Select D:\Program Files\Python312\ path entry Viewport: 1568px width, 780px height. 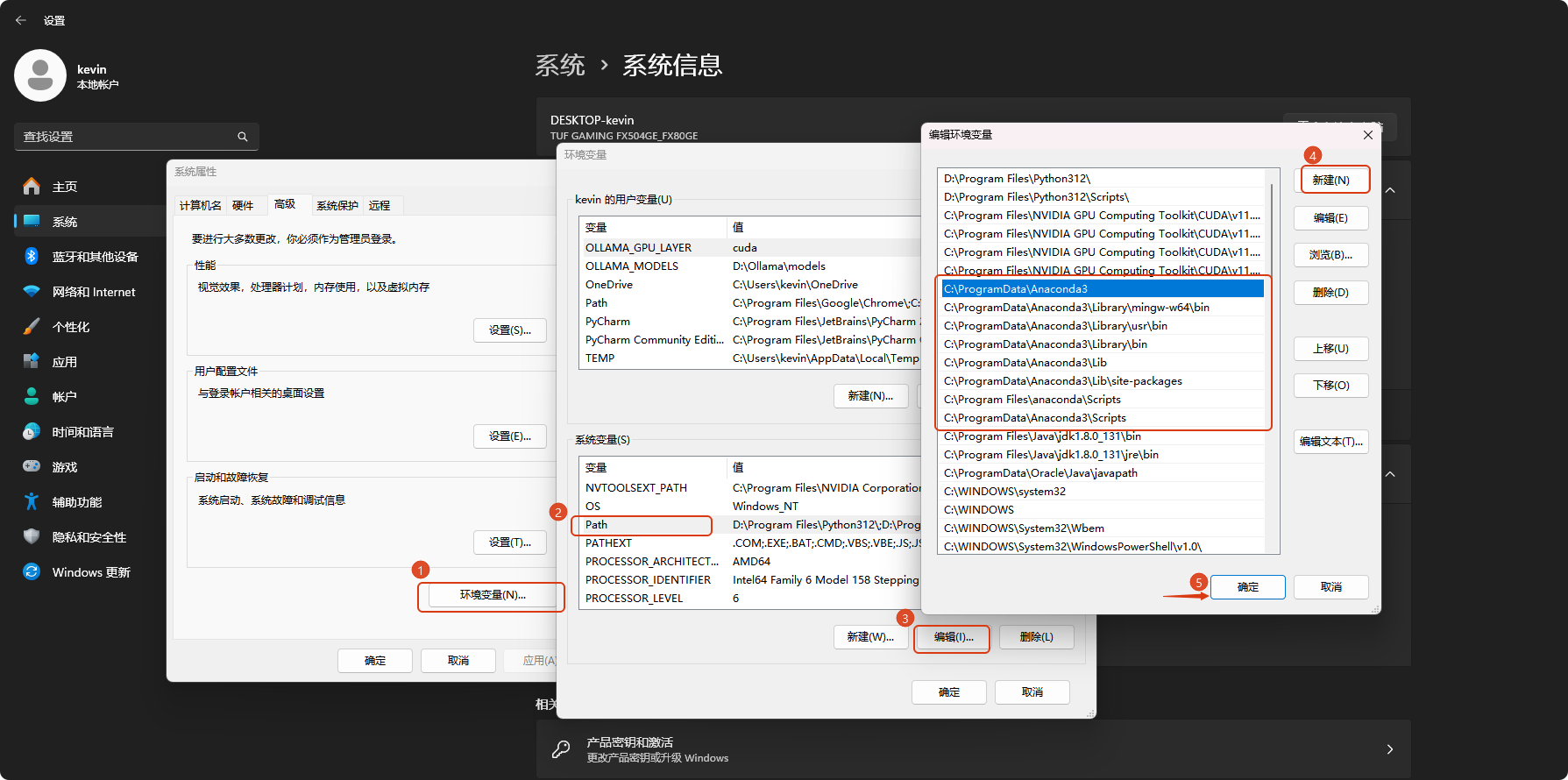click(1103, 179)
